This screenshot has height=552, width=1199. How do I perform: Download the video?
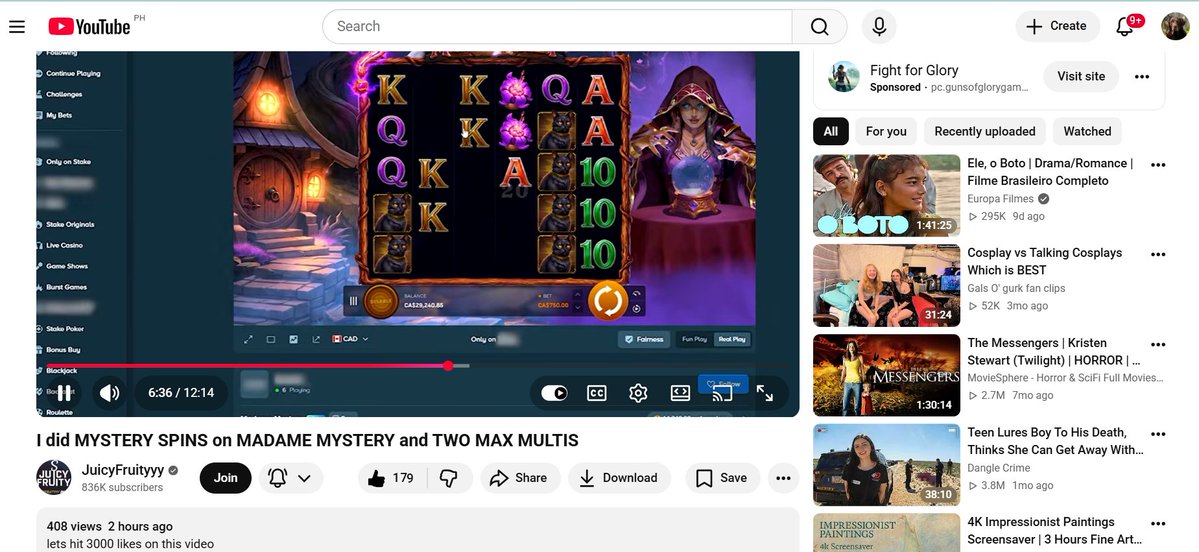619,478
